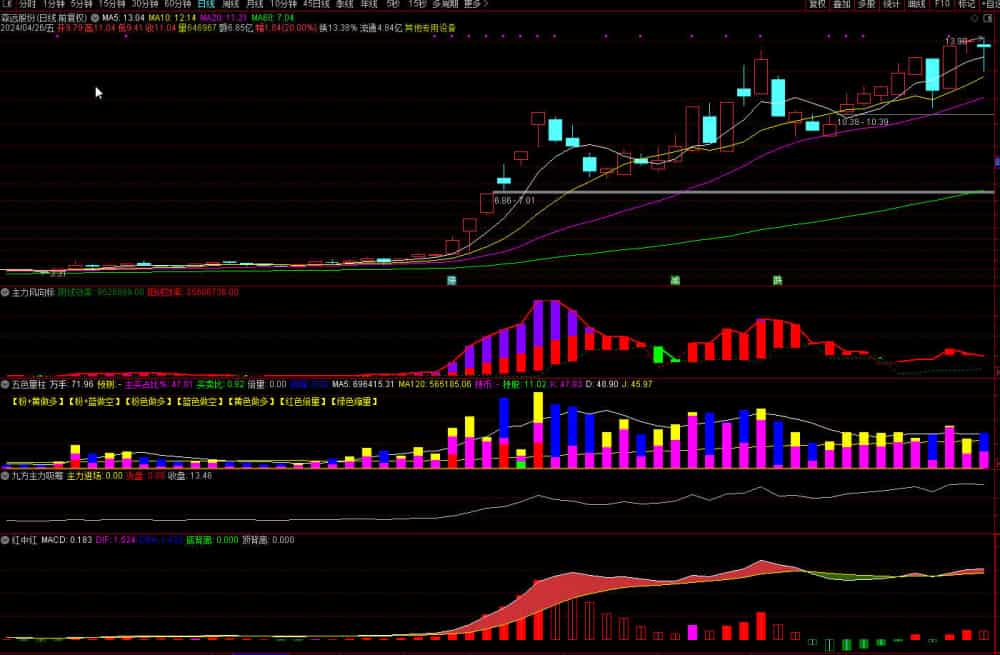Click the MA5: 13.04 value
The image size is (1000, 655).
(x=123, y=18)
